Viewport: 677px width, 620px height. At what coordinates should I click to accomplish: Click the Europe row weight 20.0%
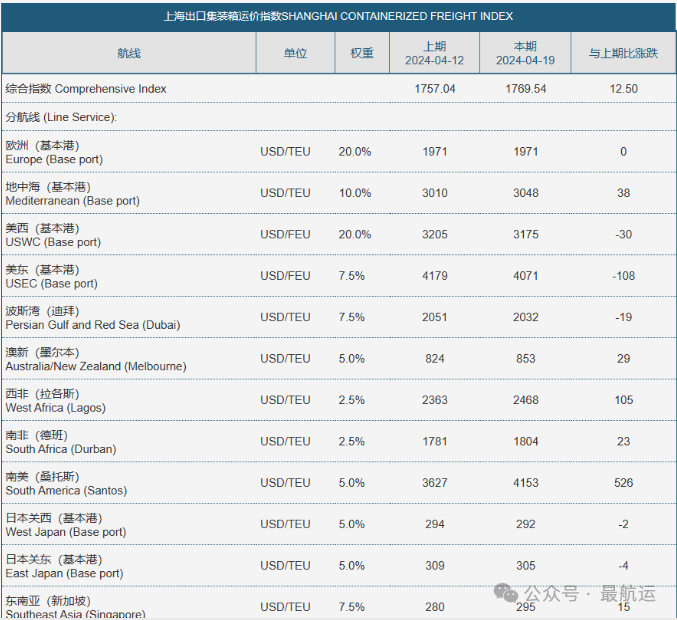tap(354, 152)
